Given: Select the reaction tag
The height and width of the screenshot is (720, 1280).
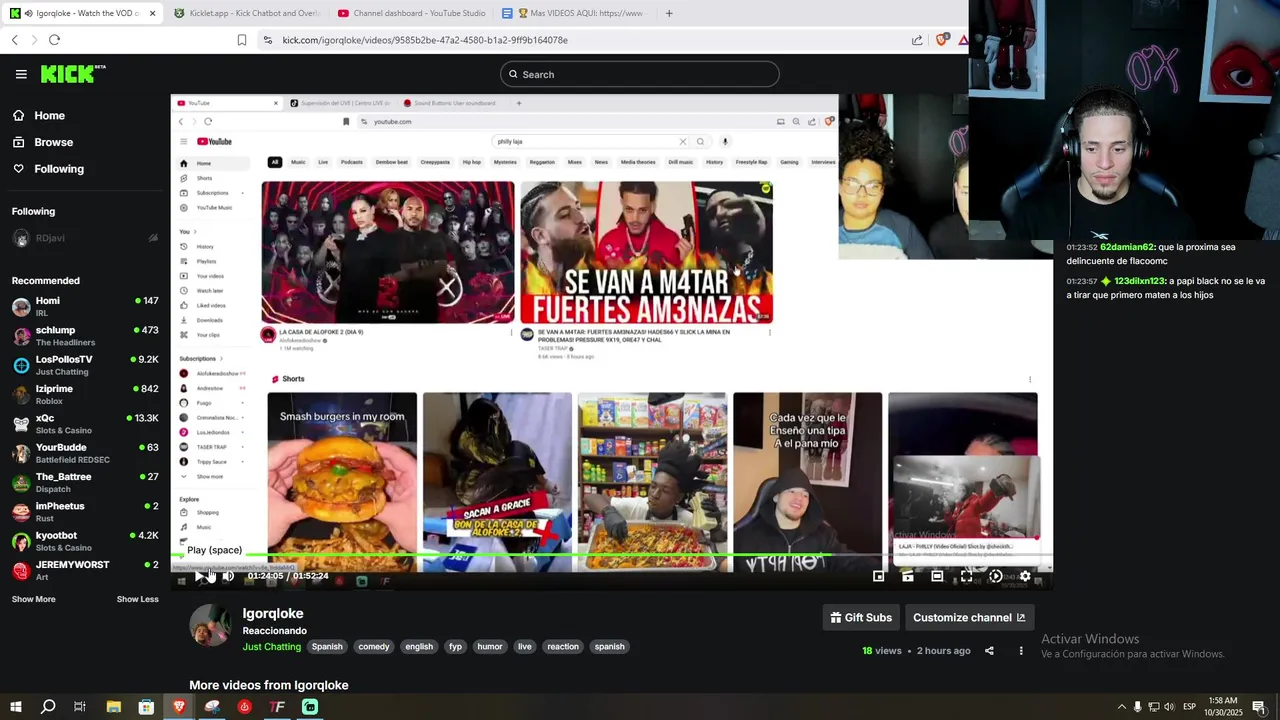Looking at the screenshot, I should tap(563, 647).
